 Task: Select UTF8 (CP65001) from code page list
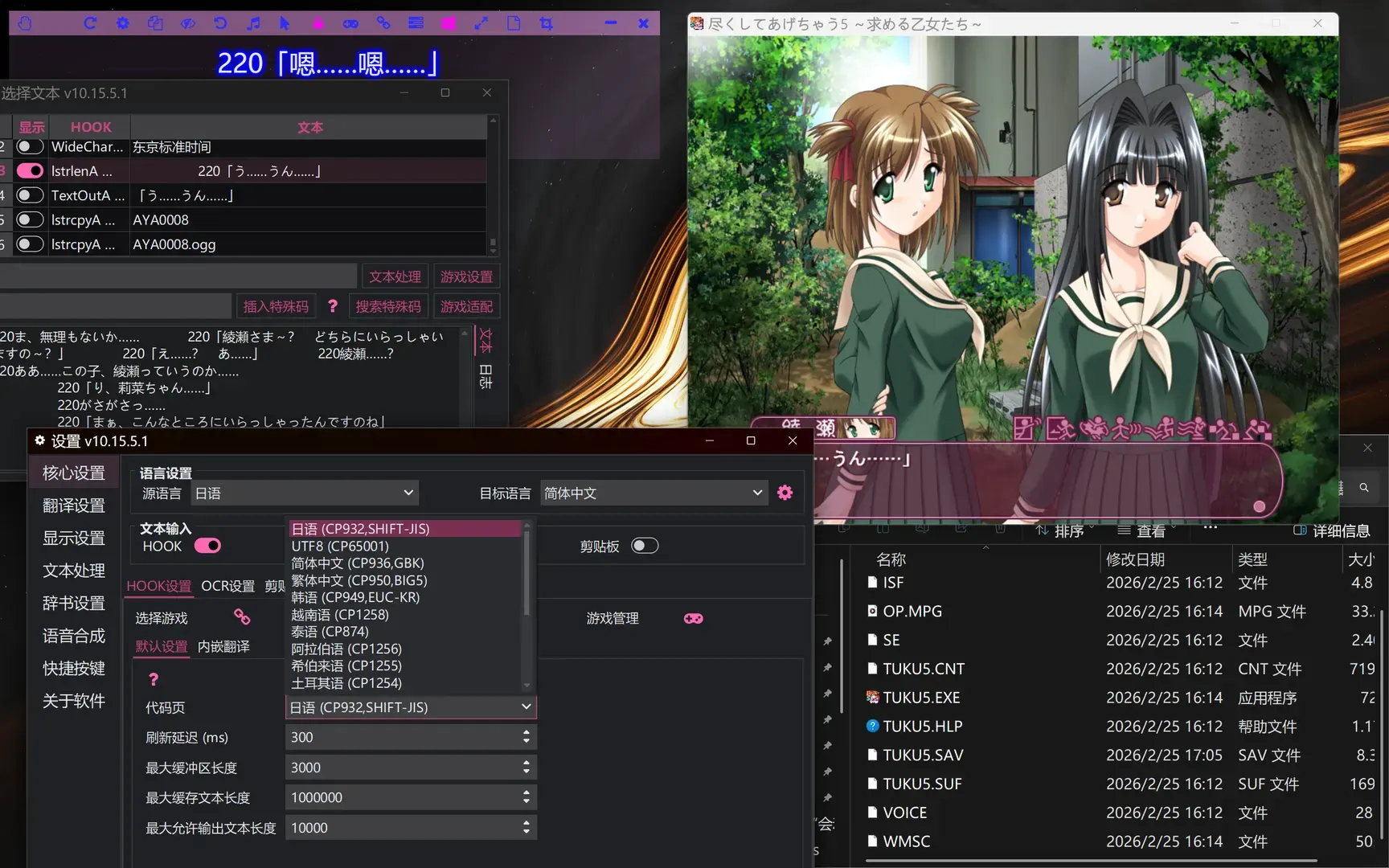[x=404, y=546]
